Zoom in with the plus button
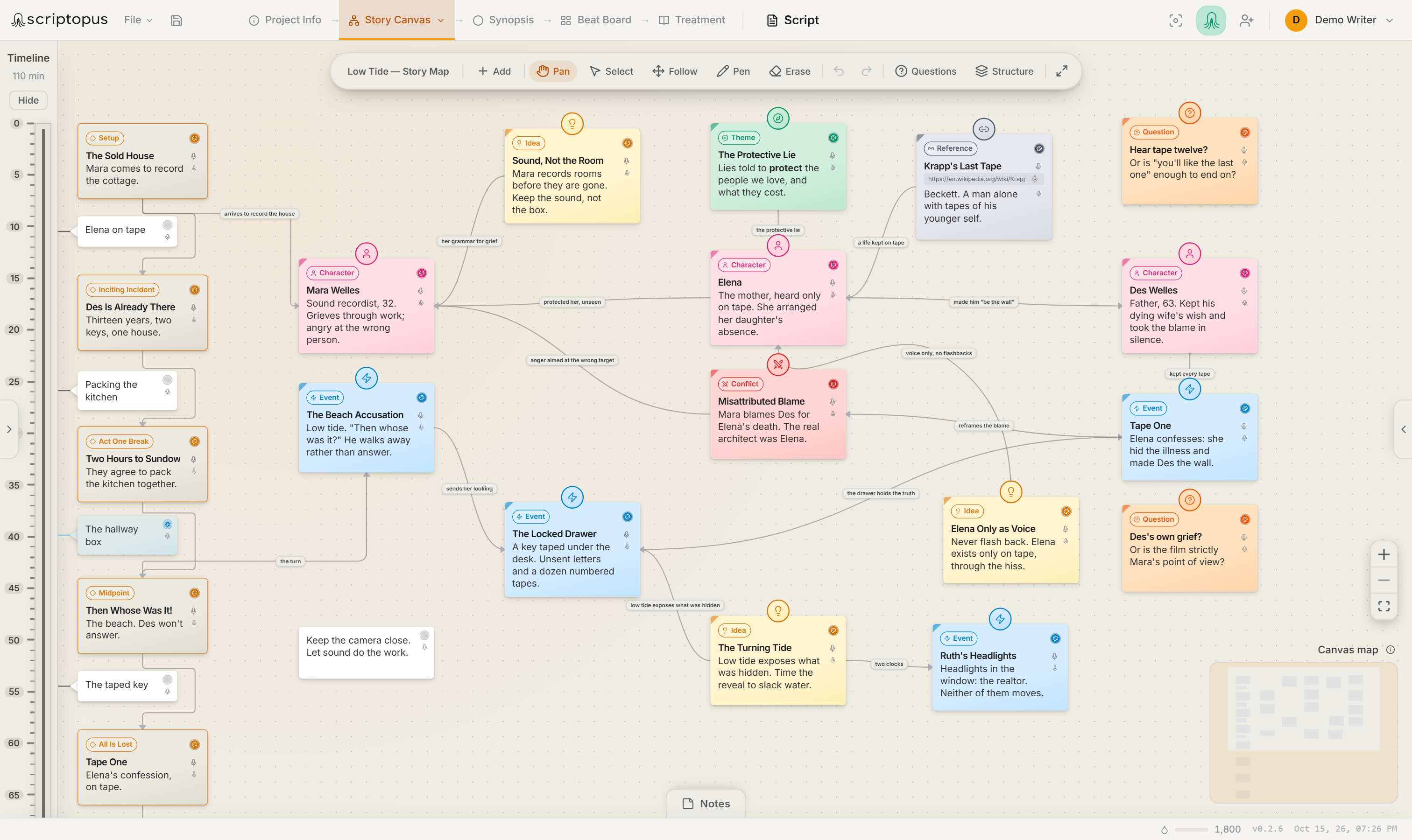 [x=1383, y=554]
